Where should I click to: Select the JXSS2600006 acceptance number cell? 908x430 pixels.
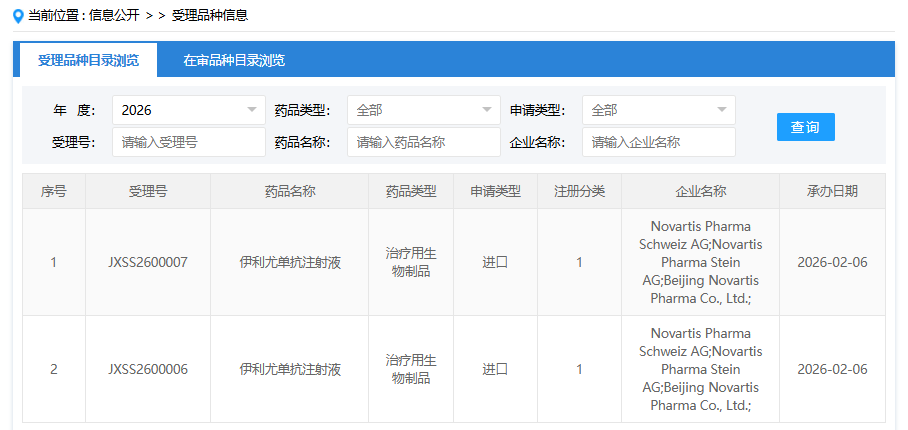pos(147,369)
